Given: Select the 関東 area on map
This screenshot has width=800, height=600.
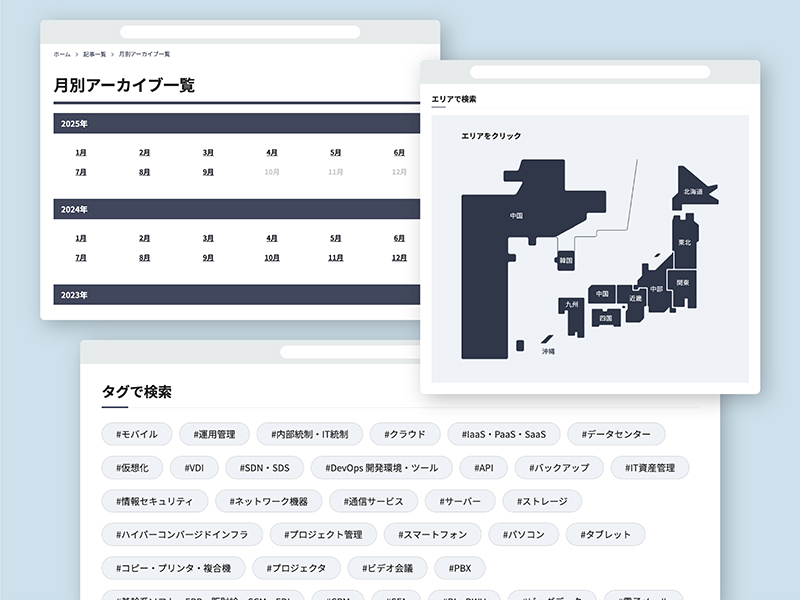Looking at the screenshot, I should [683, 282].
